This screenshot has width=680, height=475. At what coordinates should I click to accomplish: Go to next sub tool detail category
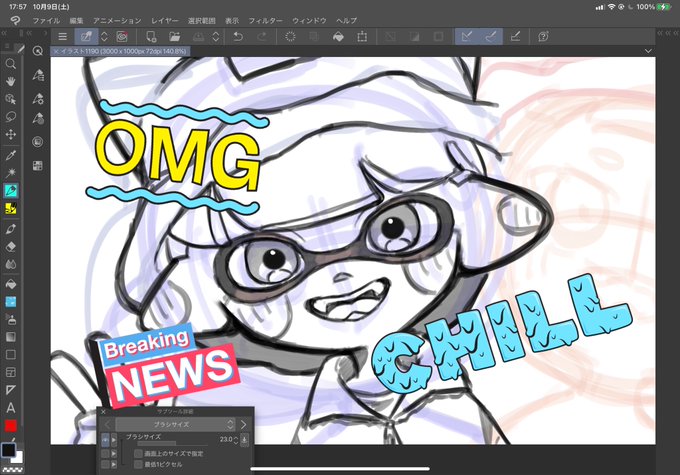point(243,424)
